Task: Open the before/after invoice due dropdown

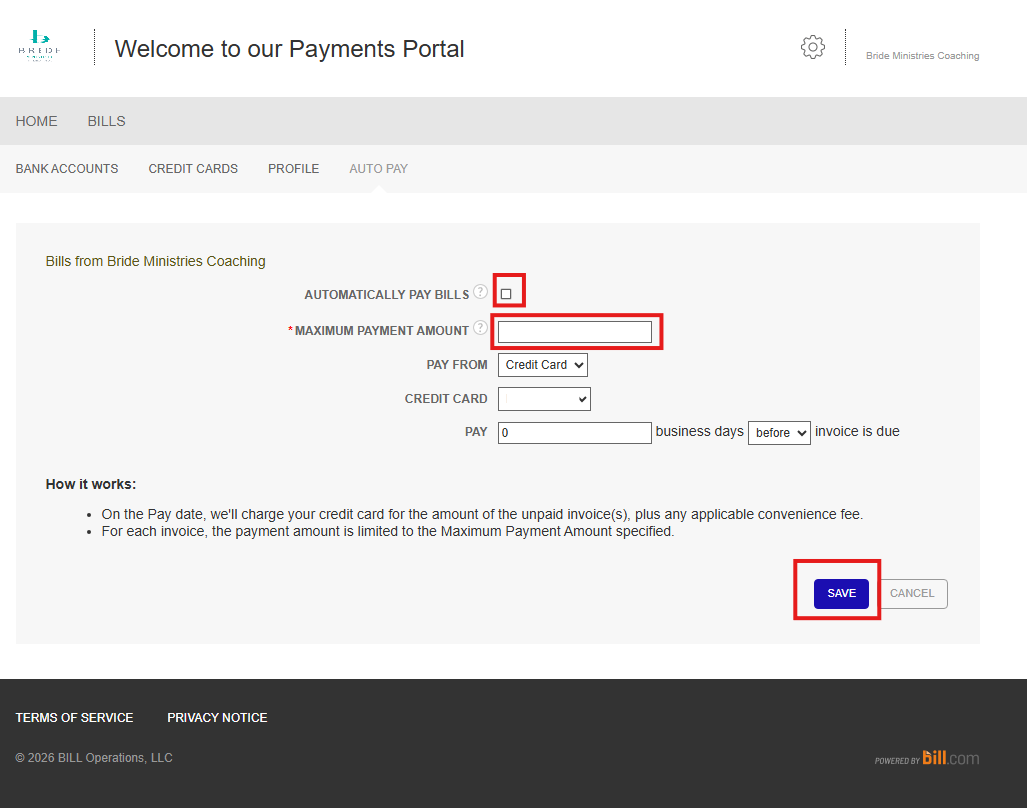Action: (779, 433)
